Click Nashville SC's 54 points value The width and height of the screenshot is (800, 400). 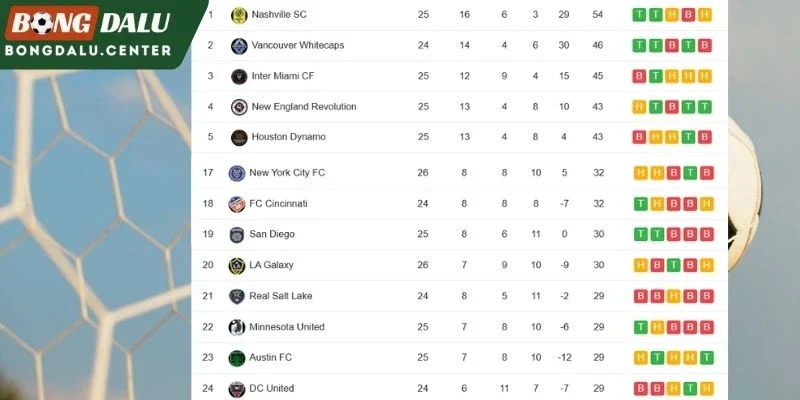(x=597, y=14)
